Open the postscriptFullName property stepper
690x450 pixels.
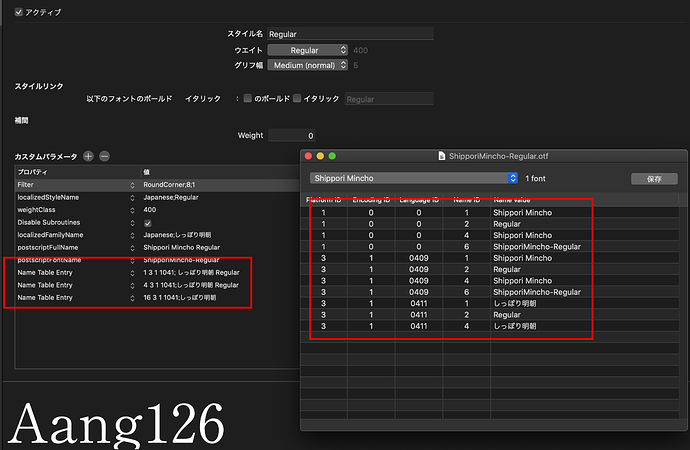click(x=132, y=248)
